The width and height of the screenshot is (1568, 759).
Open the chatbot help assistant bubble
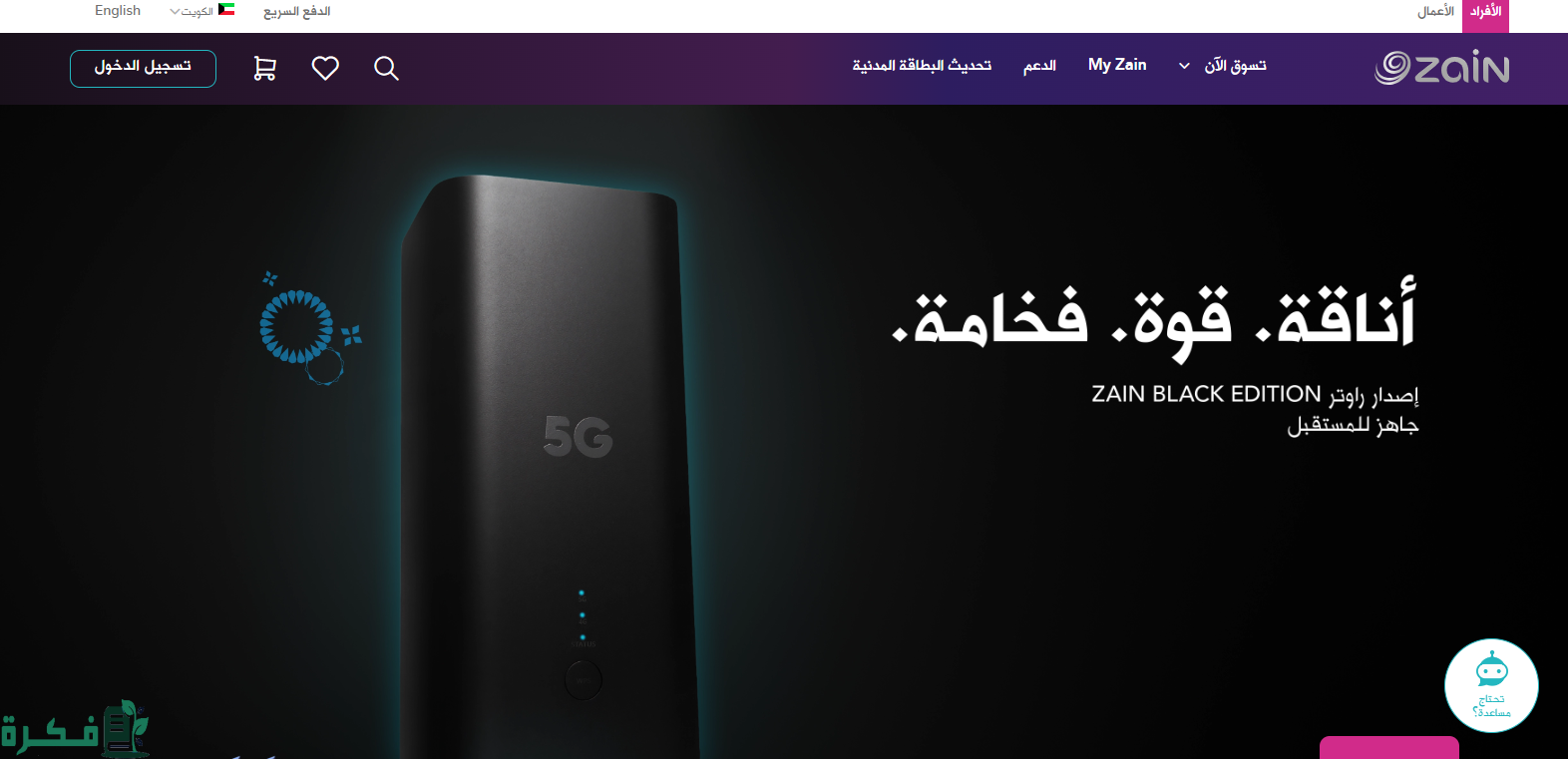[x=1491, y=685]
